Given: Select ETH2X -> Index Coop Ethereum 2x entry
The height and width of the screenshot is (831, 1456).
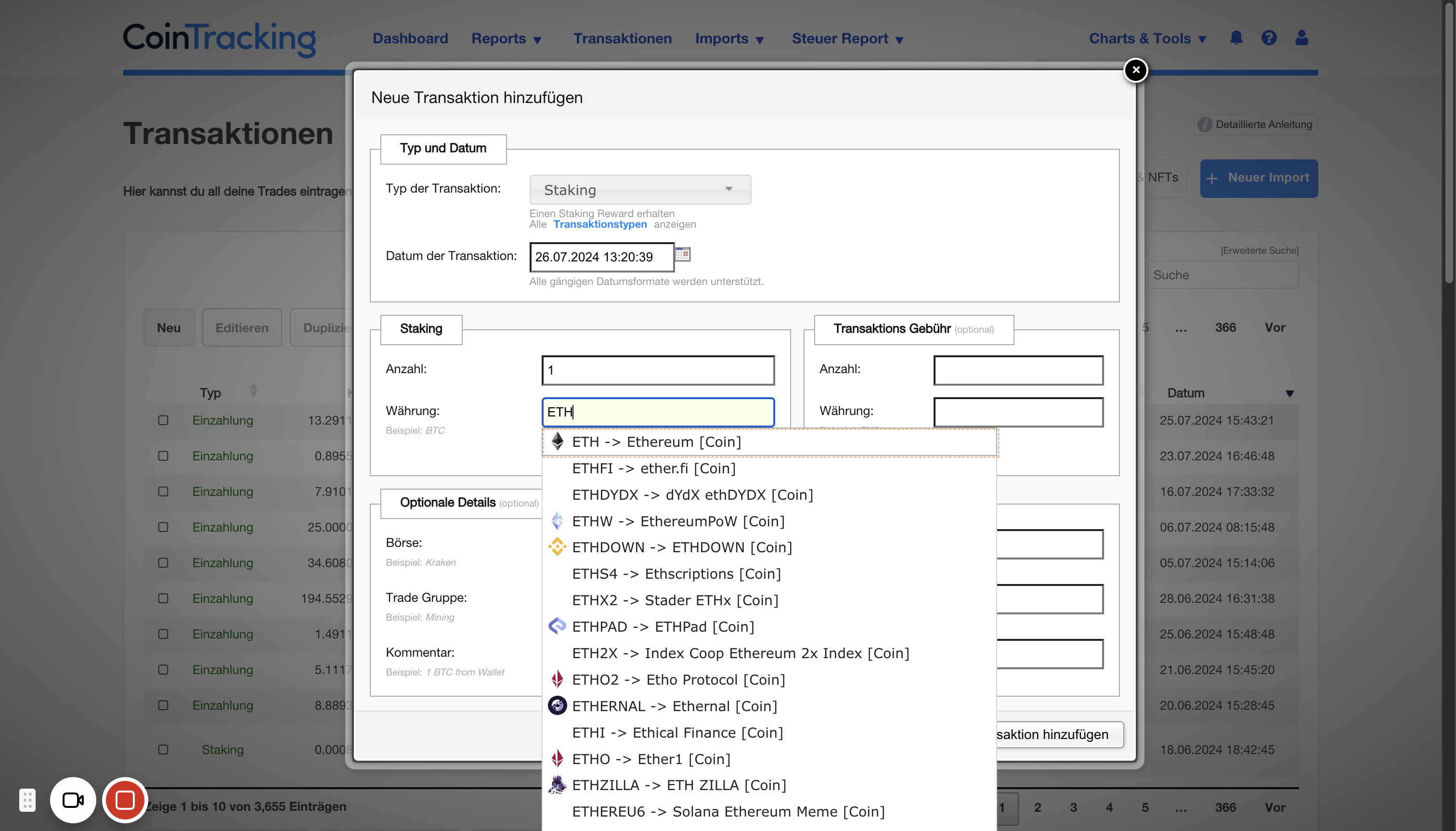Looking at the screenshot, I should pyautogui.click(x=769, y=653).
